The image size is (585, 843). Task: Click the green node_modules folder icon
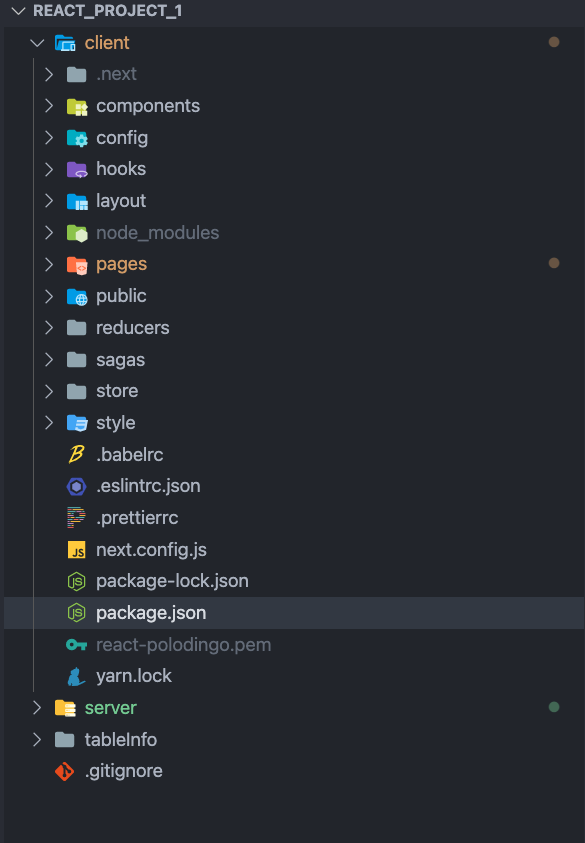[77, 233]
